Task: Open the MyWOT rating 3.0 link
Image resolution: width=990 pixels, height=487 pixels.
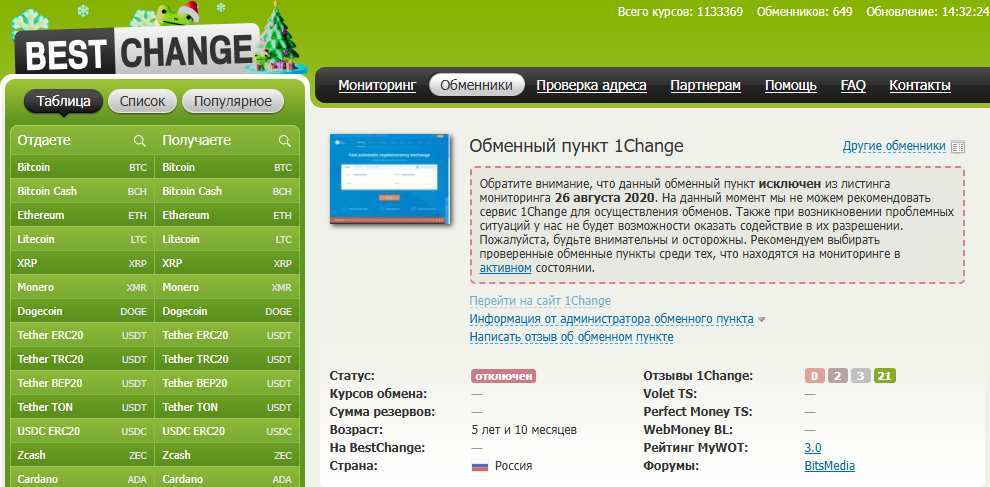Action: point(813,448)
